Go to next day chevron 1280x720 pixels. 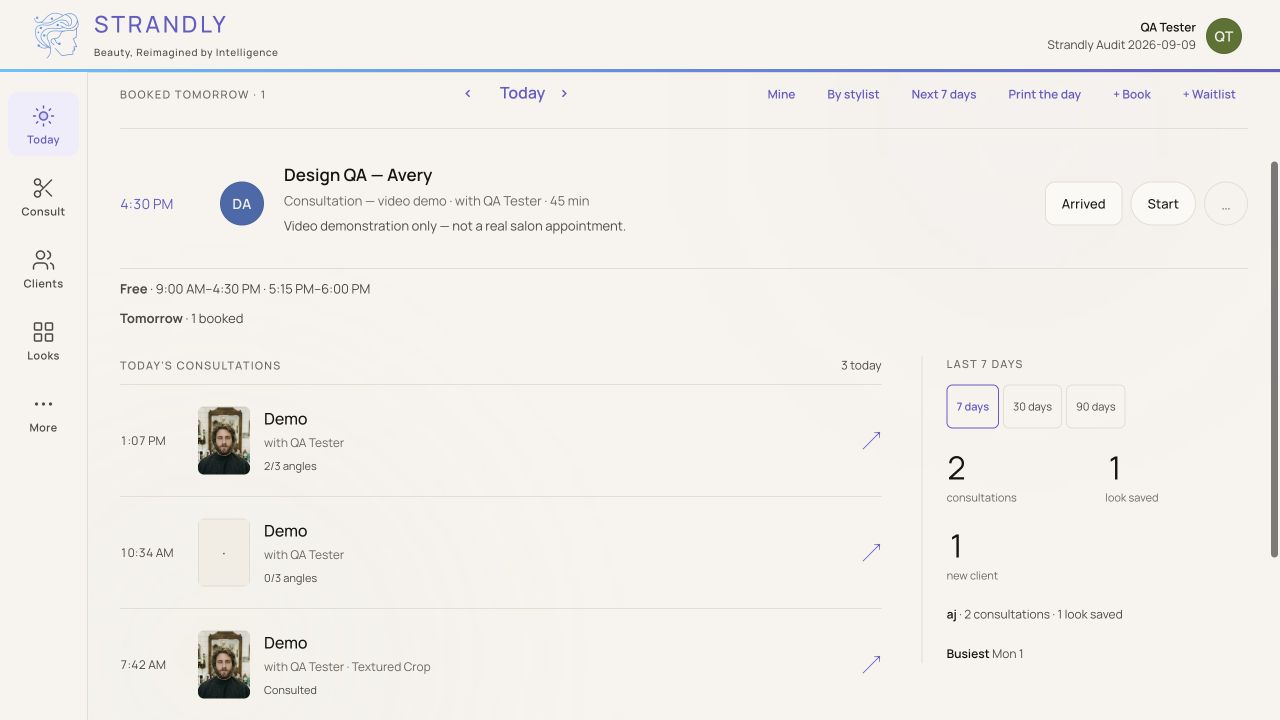(564, 94)
